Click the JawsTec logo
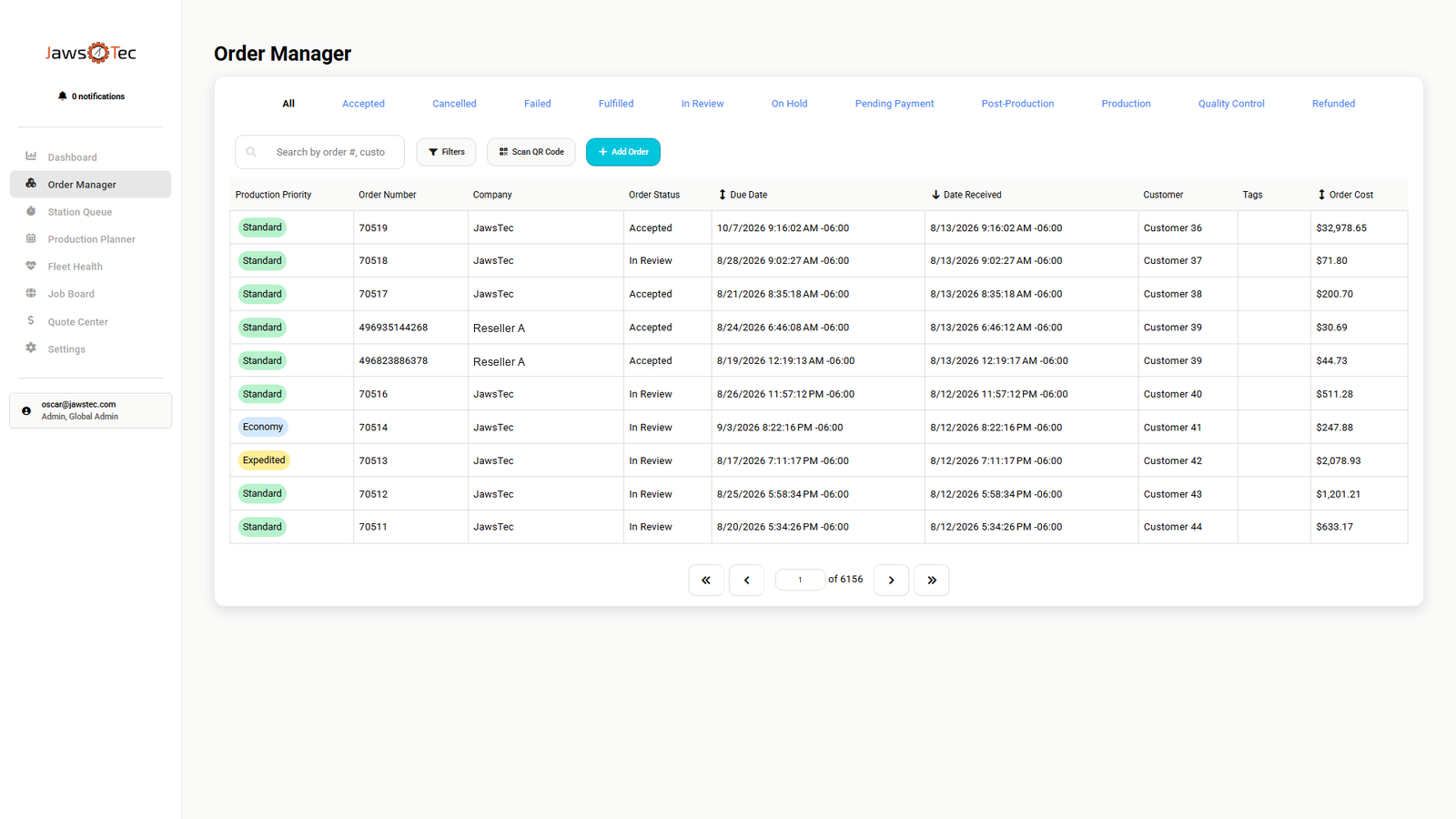 click(91, 53)
